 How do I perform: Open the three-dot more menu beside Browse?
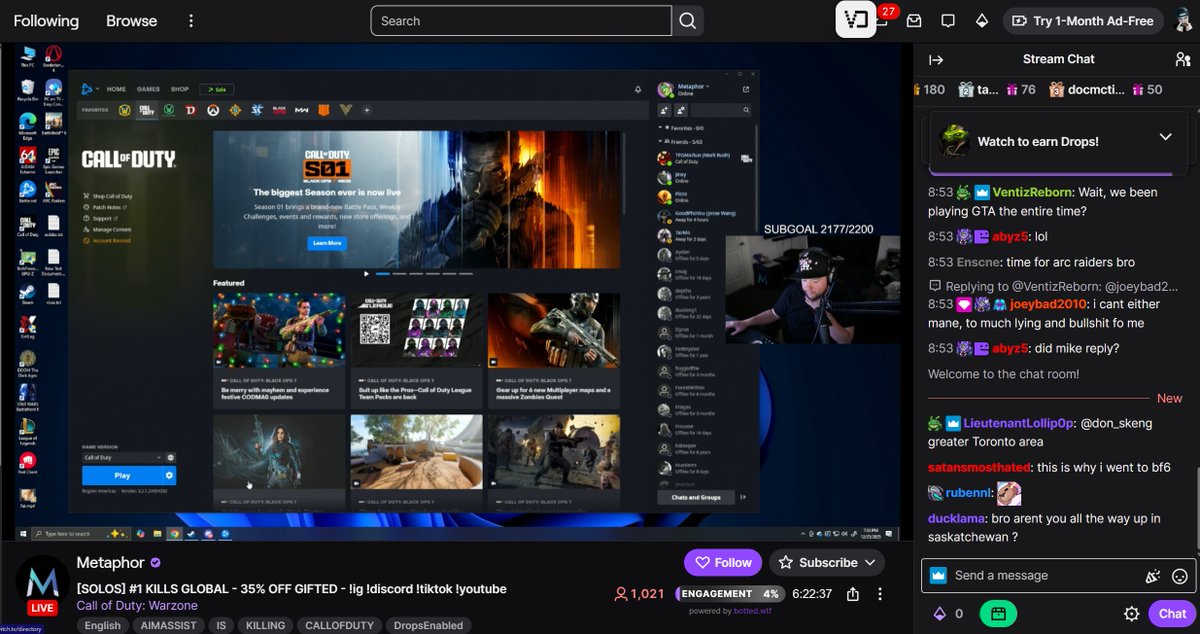191,20
